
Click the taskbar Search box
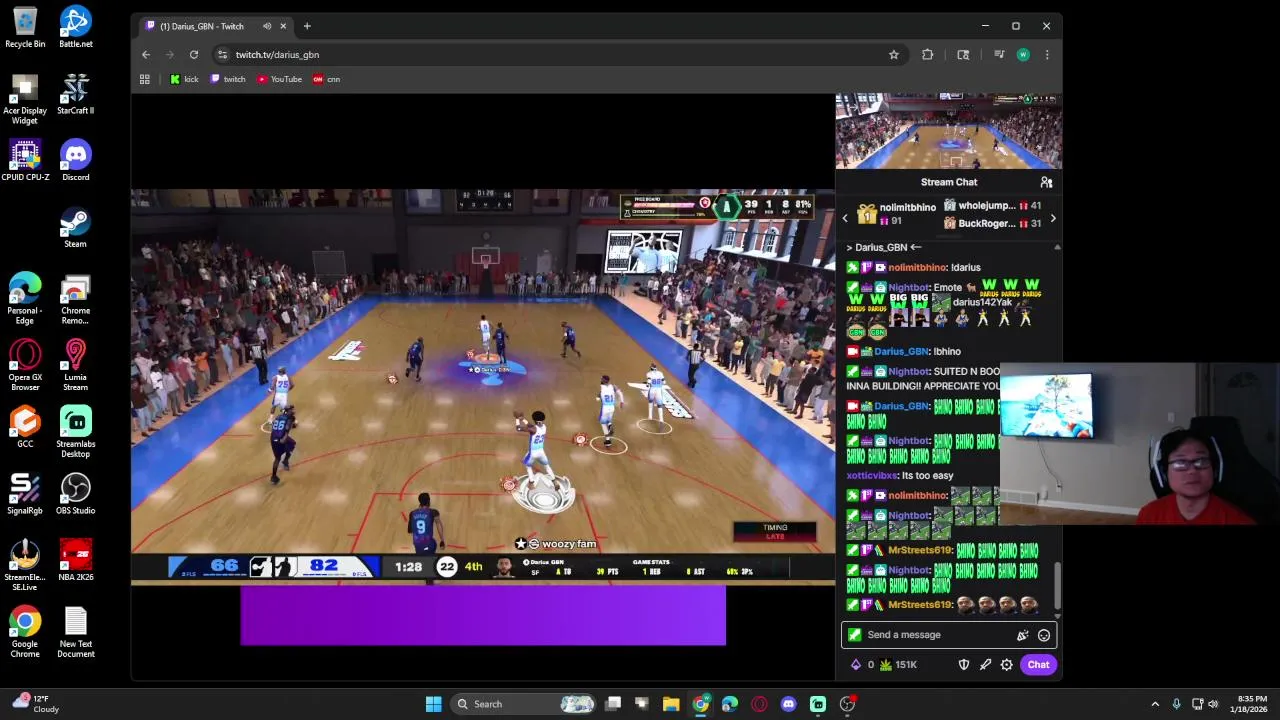click(524, 704)
